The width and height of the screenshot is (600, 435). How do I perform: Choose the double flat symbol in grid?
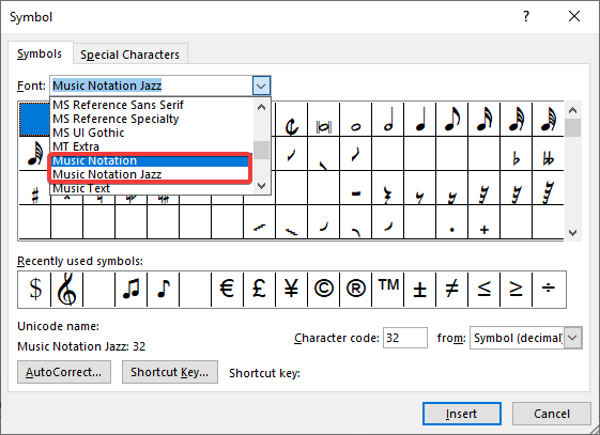547,157
